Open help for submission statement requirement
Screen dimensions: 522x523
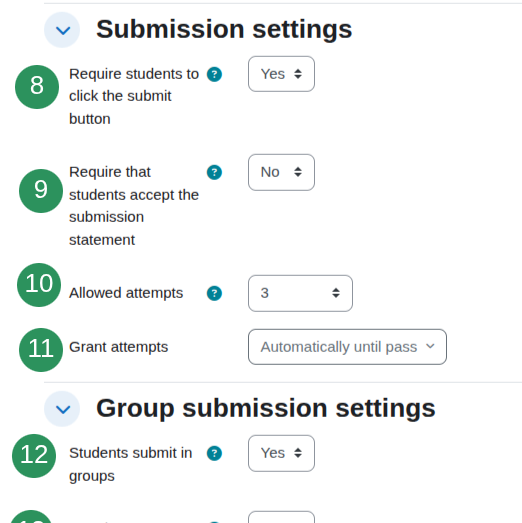click(x=214, y=172)
